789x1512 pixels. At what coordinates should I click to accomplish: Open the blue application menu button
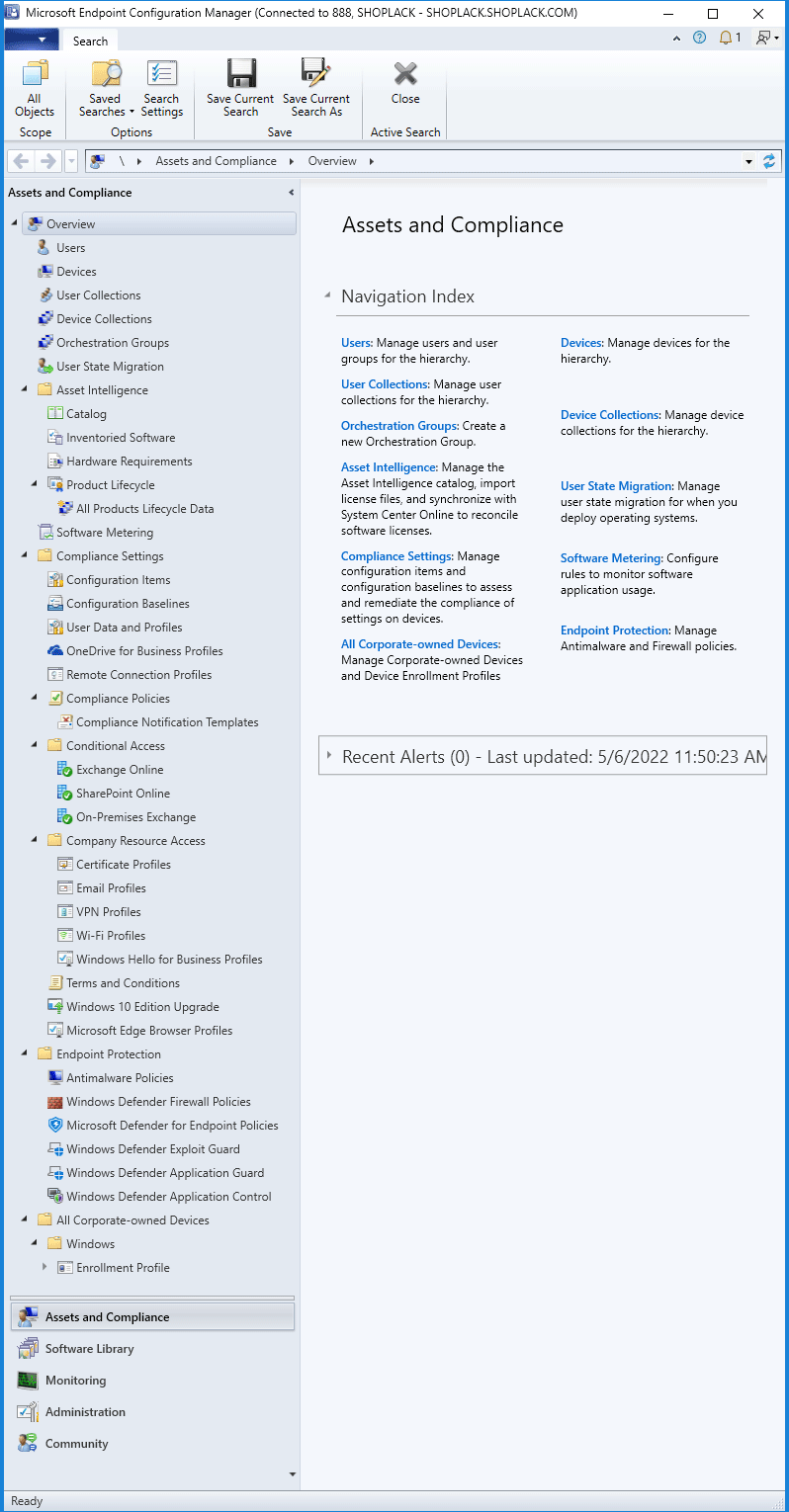[32, 40]
